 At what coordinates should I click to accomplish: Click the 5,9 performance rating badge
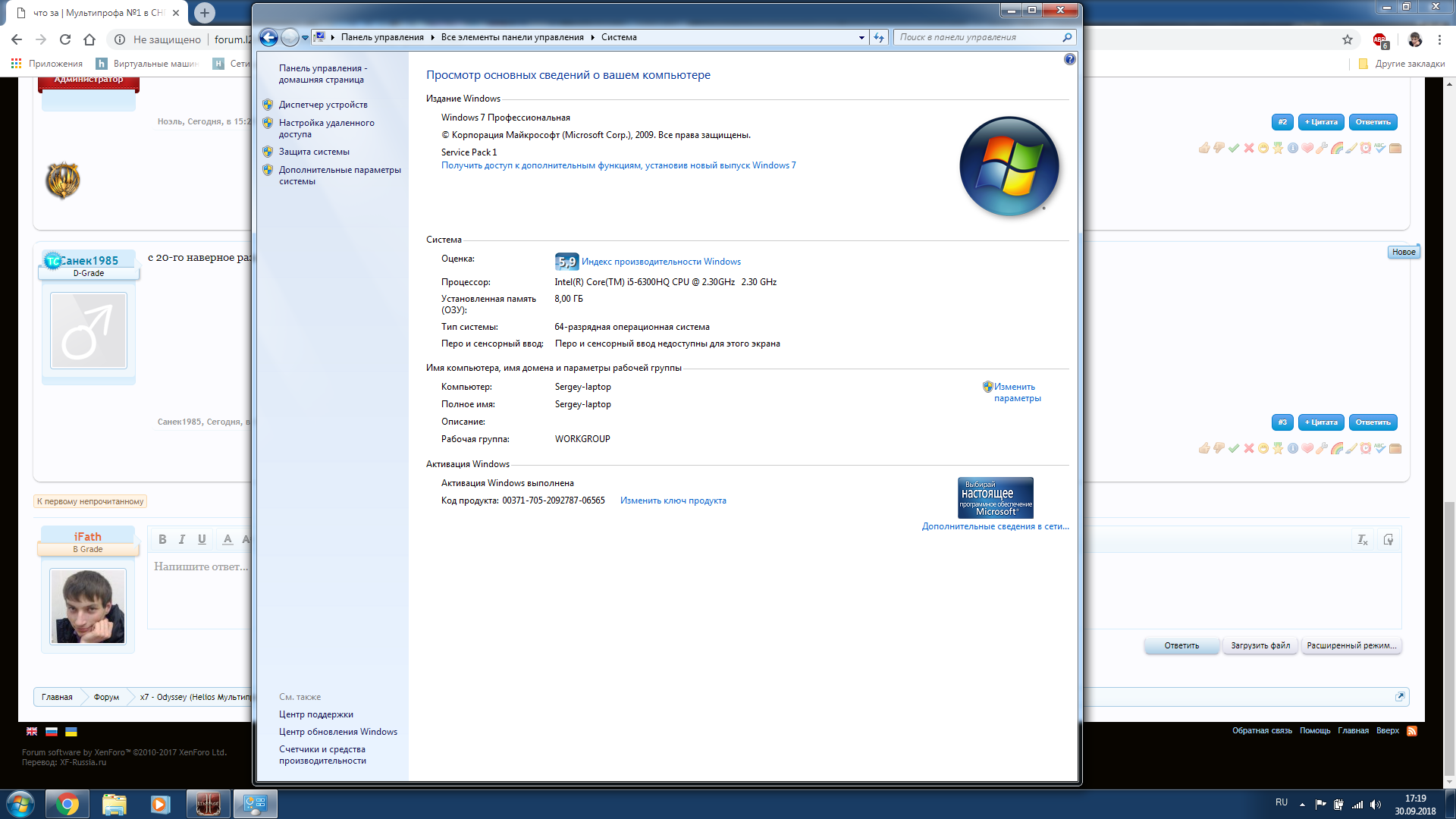coord(566,262)
